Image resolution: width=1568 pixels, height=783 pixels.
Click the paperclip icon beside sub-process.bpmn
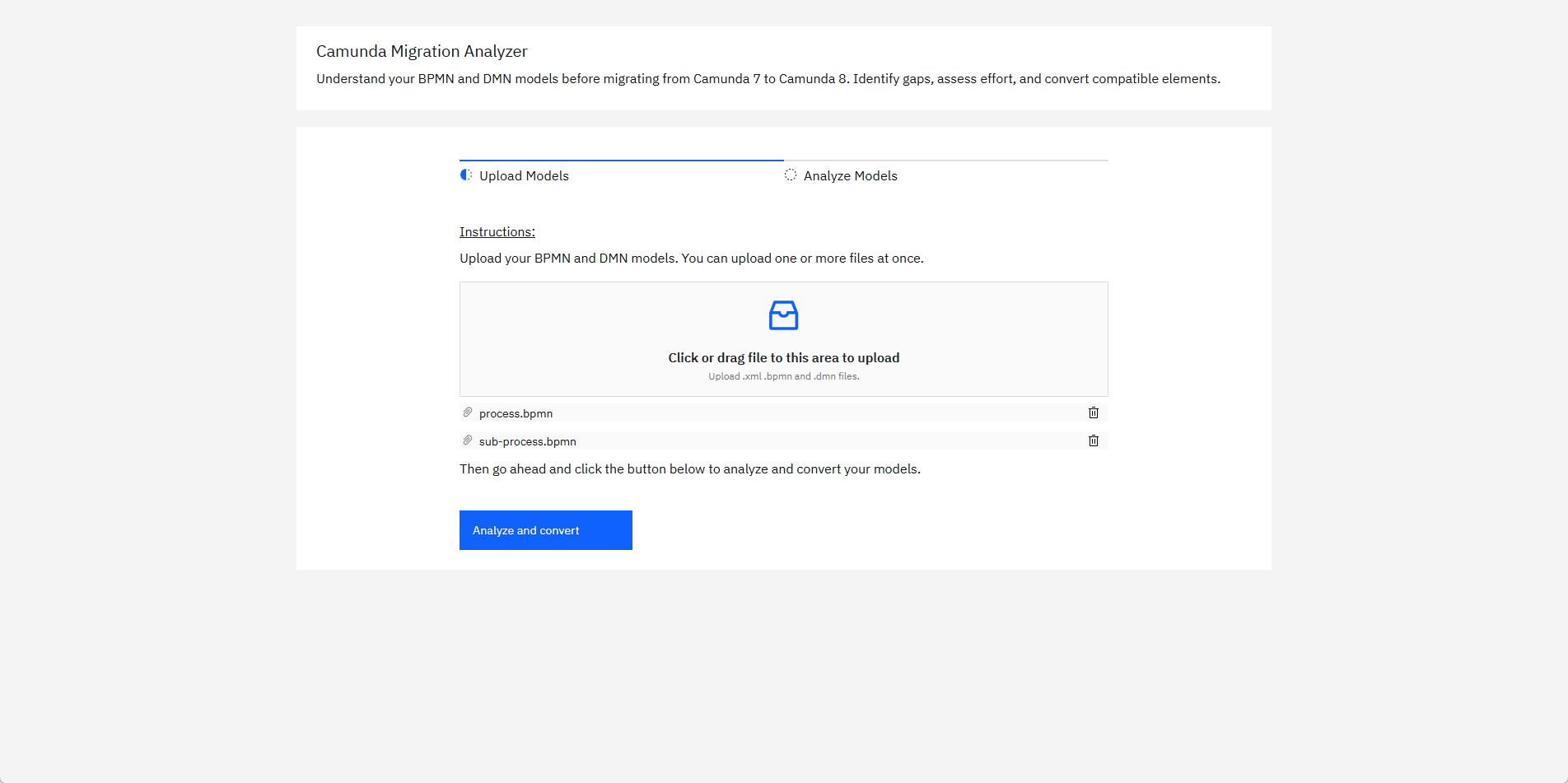pyautogui.click(x=468, y=440)
